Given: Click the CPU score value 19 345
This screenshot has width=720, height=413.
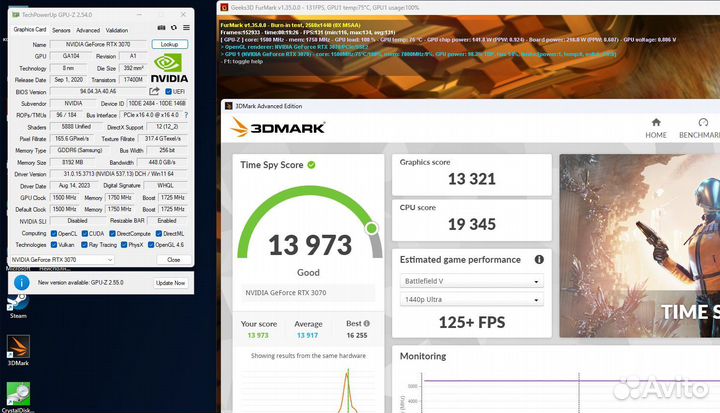Looking at the screenshot, I should pyautogui.click(x=472, y=224).
